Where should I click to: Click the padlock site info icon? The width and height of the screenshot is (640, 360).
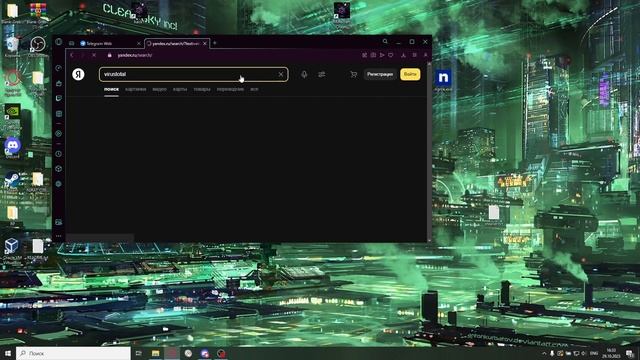109,55
